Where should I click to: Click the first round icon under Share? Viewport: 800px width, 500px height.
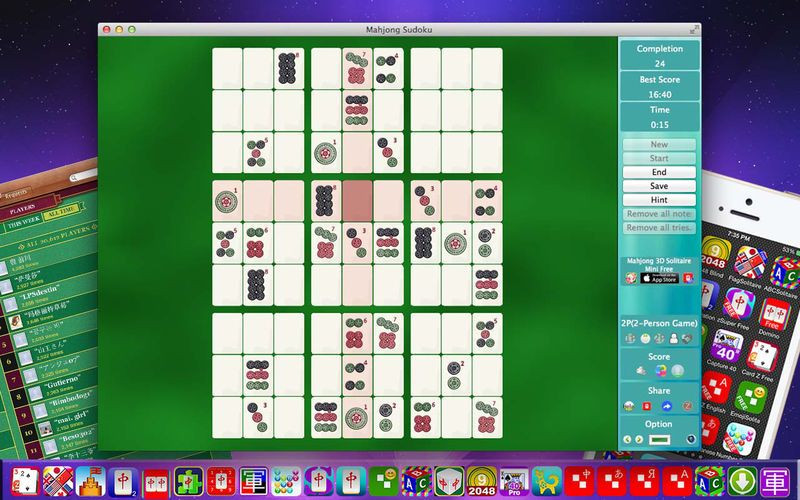pyautogui.click(x=629, y=406)
